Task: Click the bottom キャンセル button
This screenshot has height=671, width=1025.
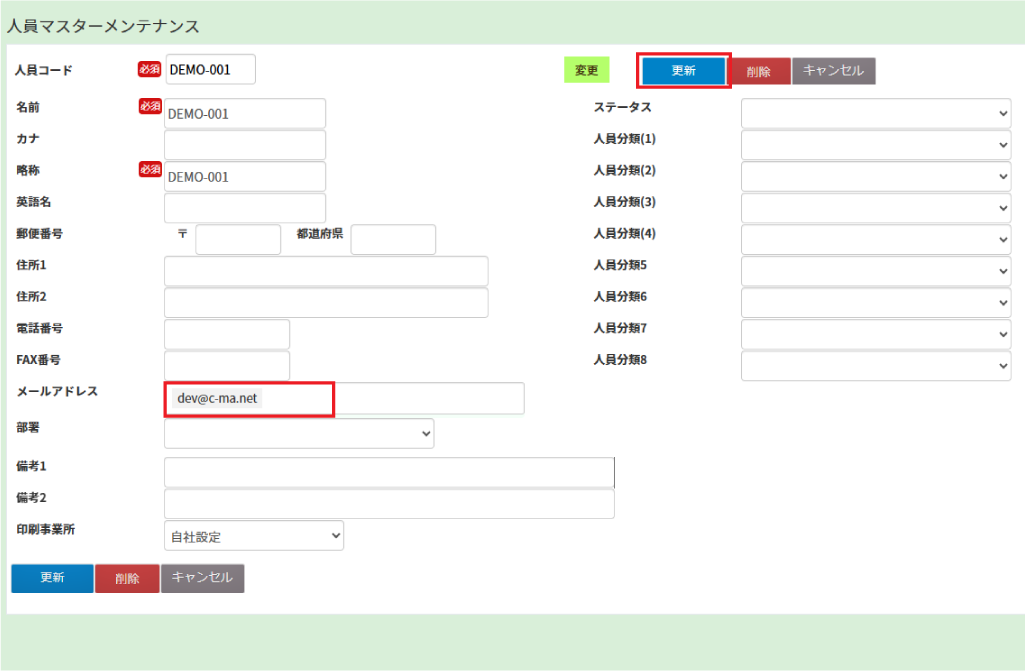Action: (x=202, y=578)
